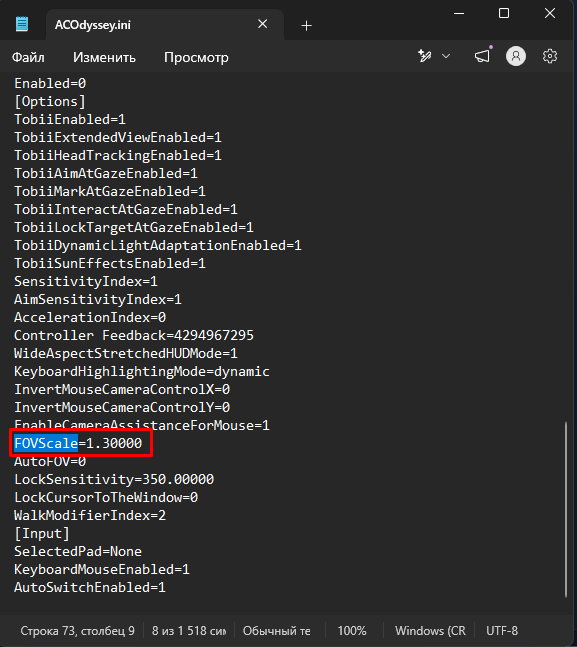
Task: Open the 100% zoom level control
Action: [x=352, y=630]
